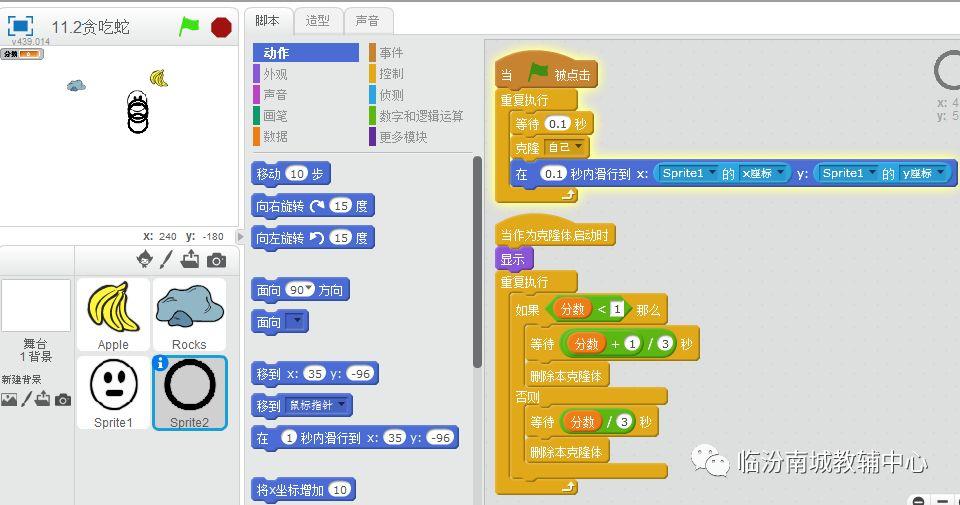Click the 0.1 seconds field in the 等待 block
The width and height of the screenshot is (960, 505).
[x=558, y=124]
